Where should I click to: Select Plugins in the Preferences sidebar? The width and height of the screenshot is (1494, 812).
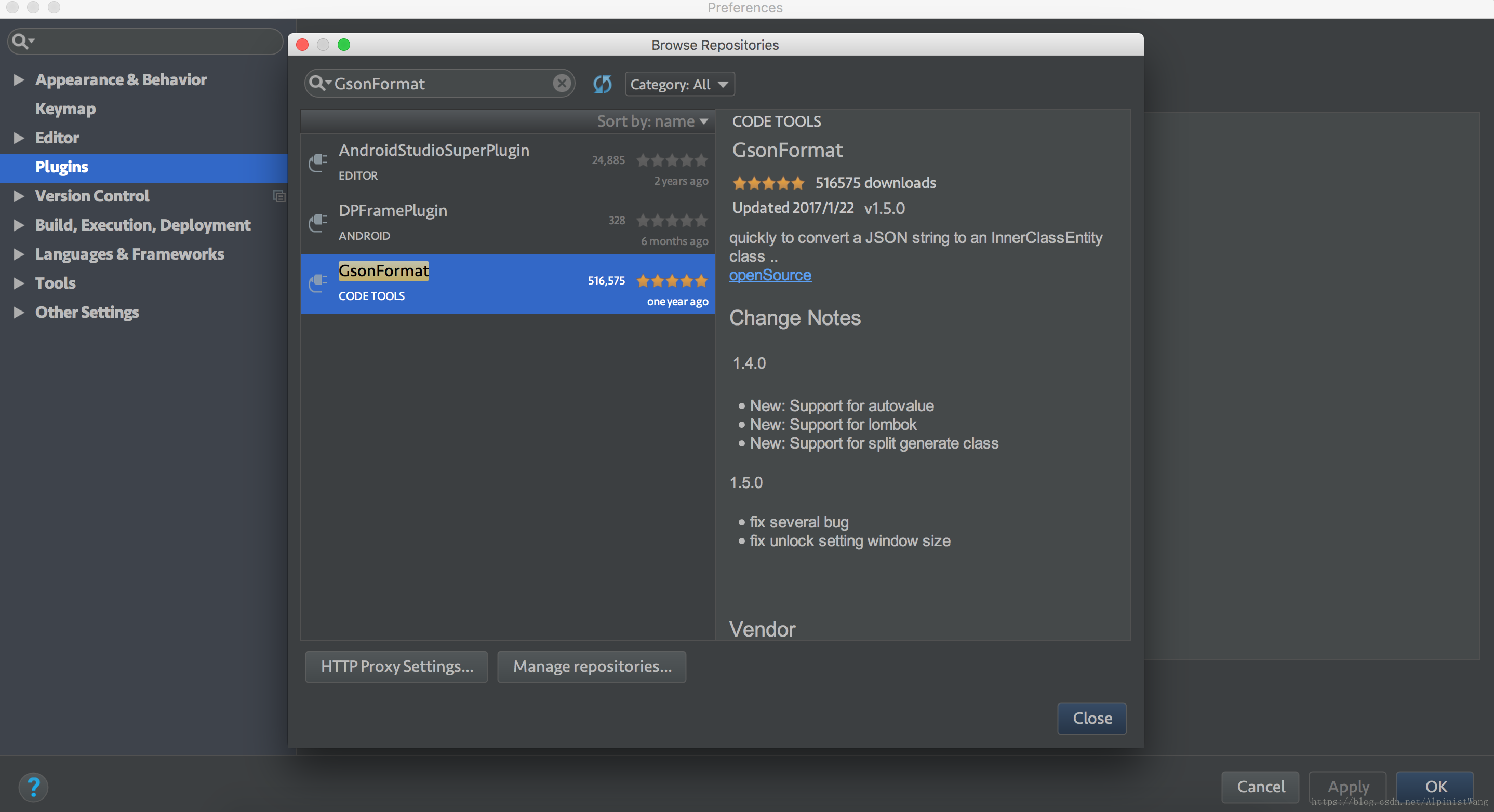click(61, 167)
